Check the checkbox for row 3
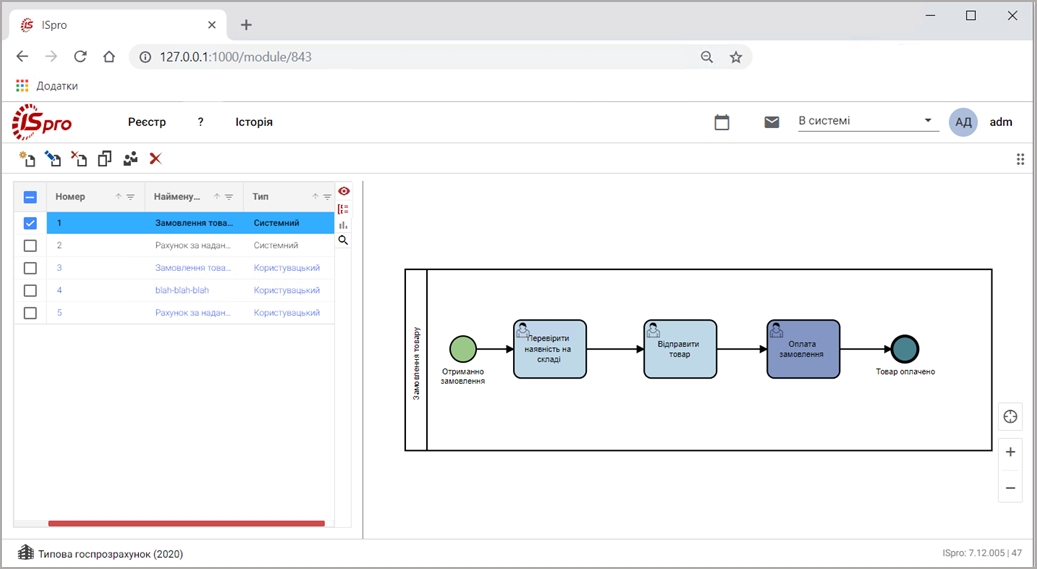 click(x=30, y=268)
